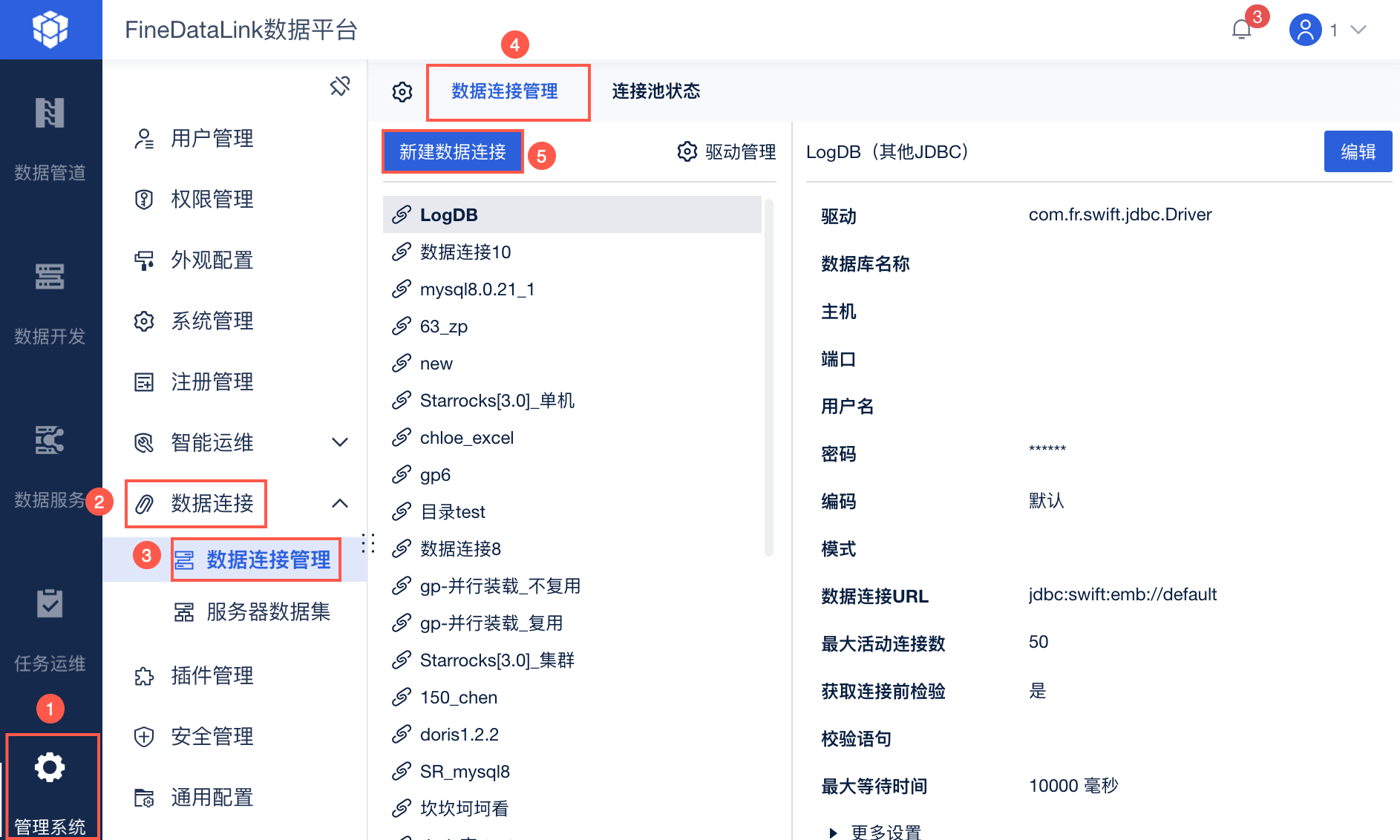Click the 服务器数据集 icon
This screenshot has width=1400, height=840.
184,612
